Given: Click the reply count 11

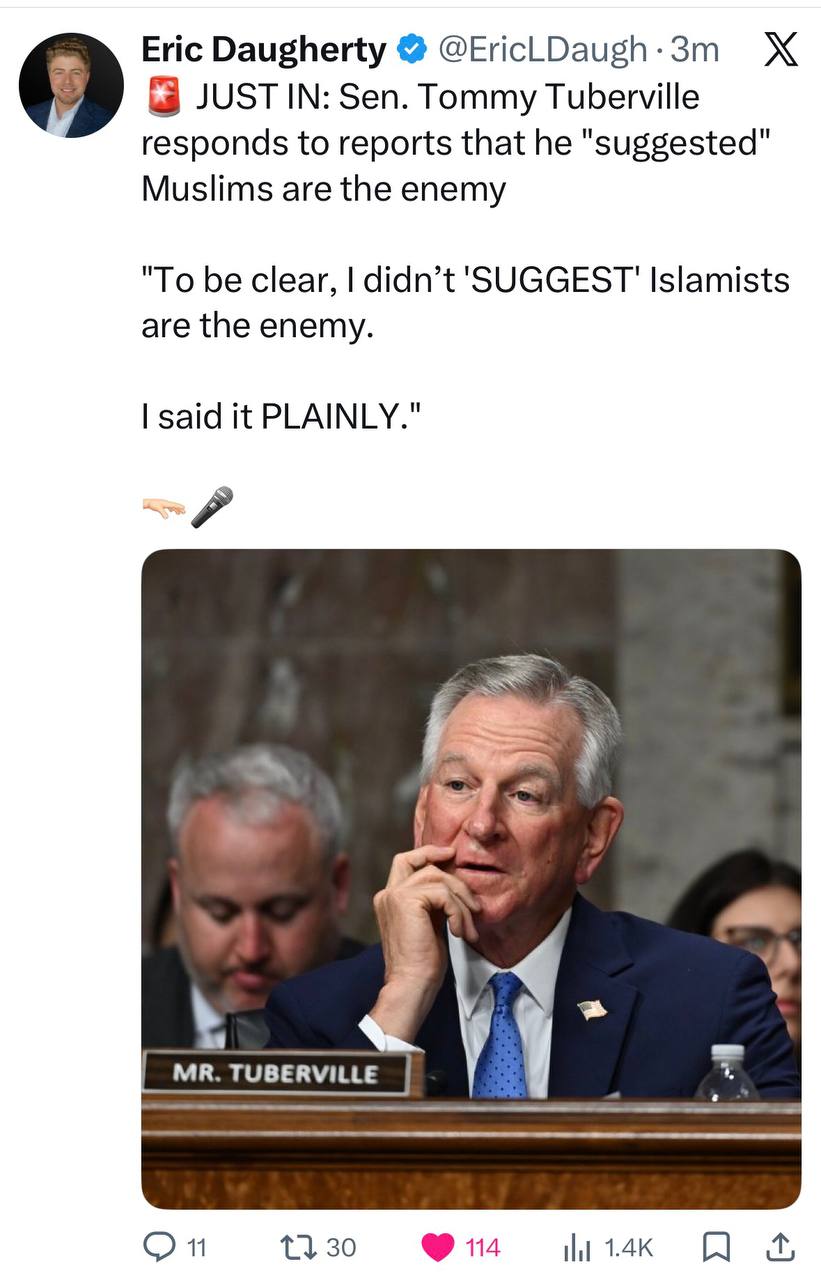Looking at the screenshot, I should 197,1247.
